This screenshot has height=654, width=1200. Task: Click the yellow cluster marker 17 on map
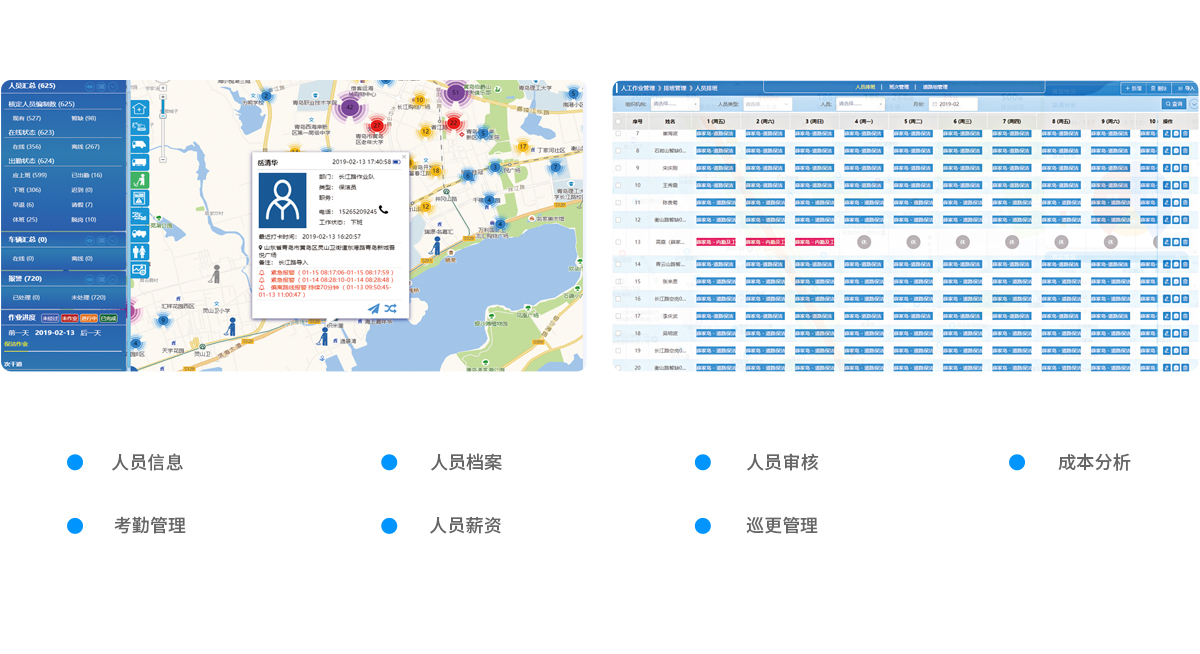522,146
